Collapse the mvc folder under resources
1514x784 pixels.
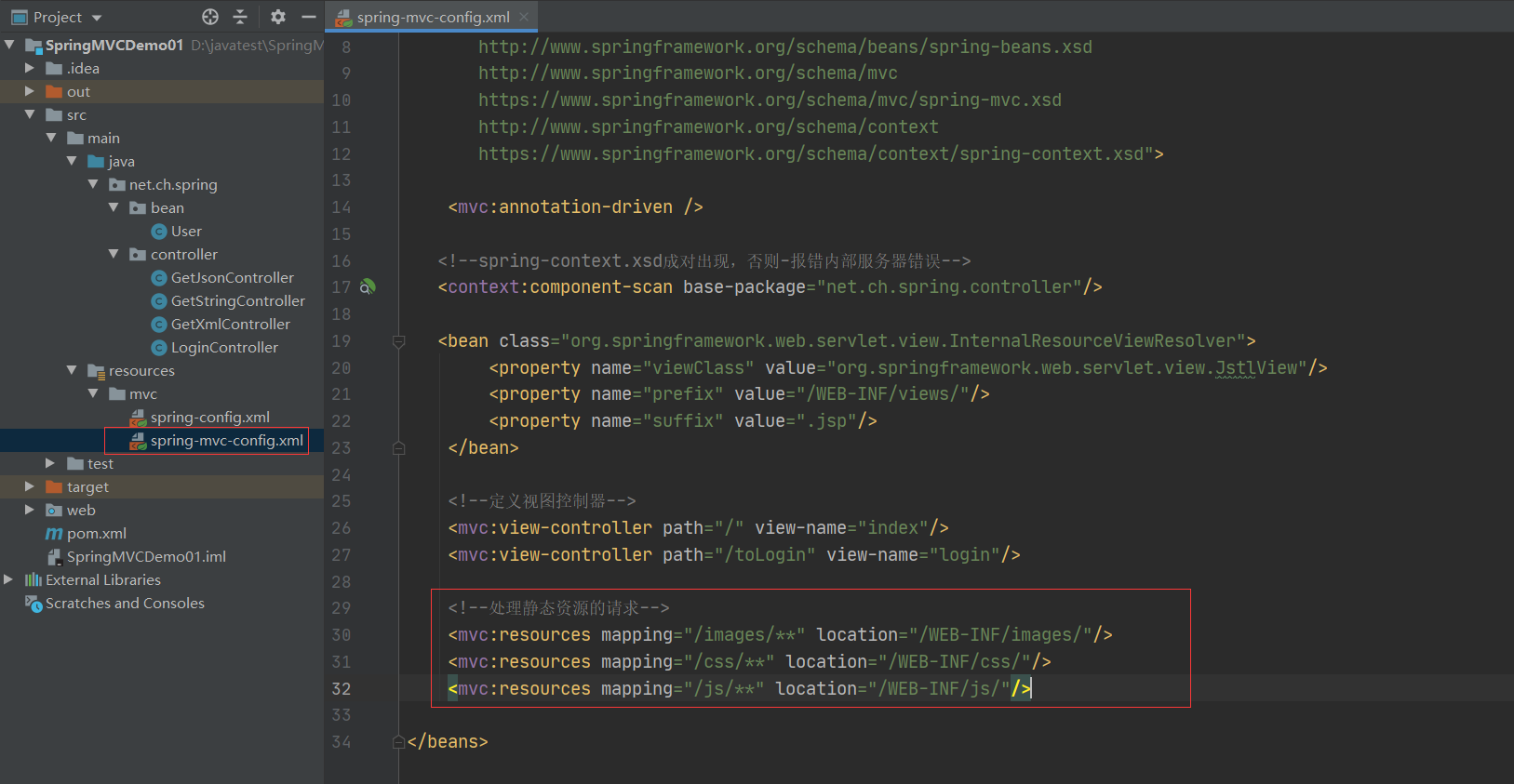93,393
